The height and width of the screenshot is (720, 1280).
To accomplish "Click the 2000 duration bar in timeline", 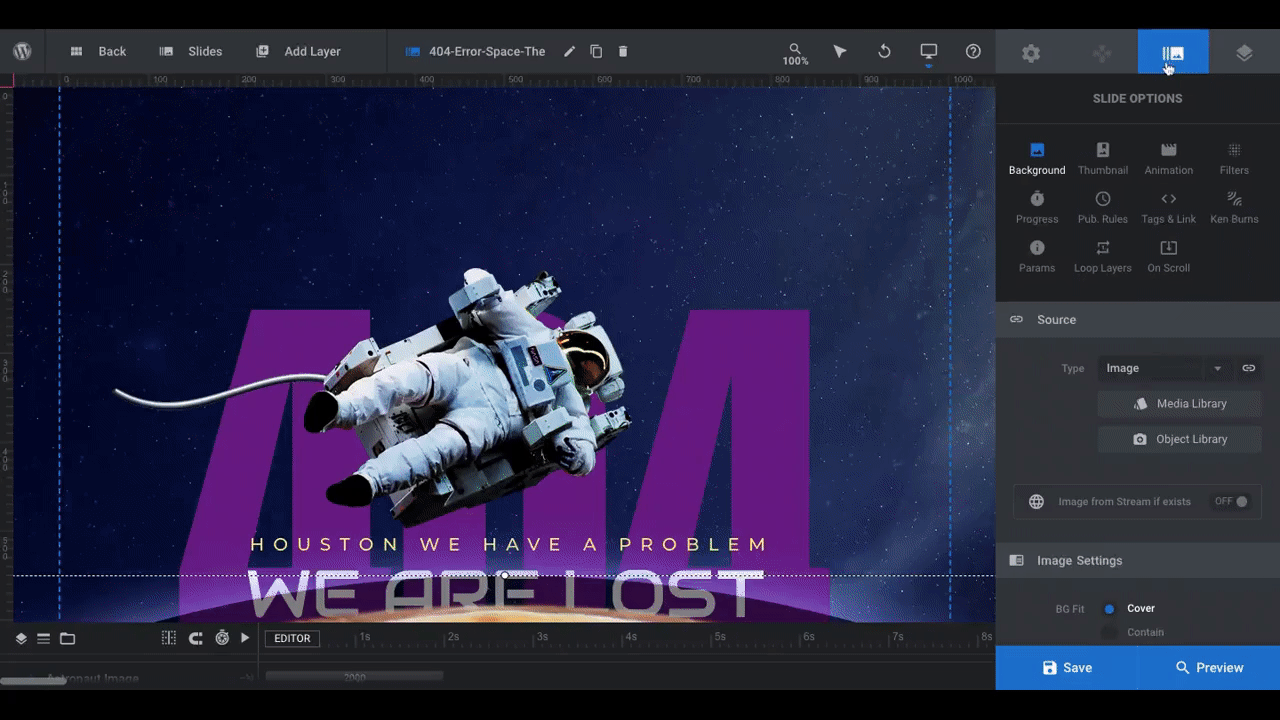I will tap(354, 677).
